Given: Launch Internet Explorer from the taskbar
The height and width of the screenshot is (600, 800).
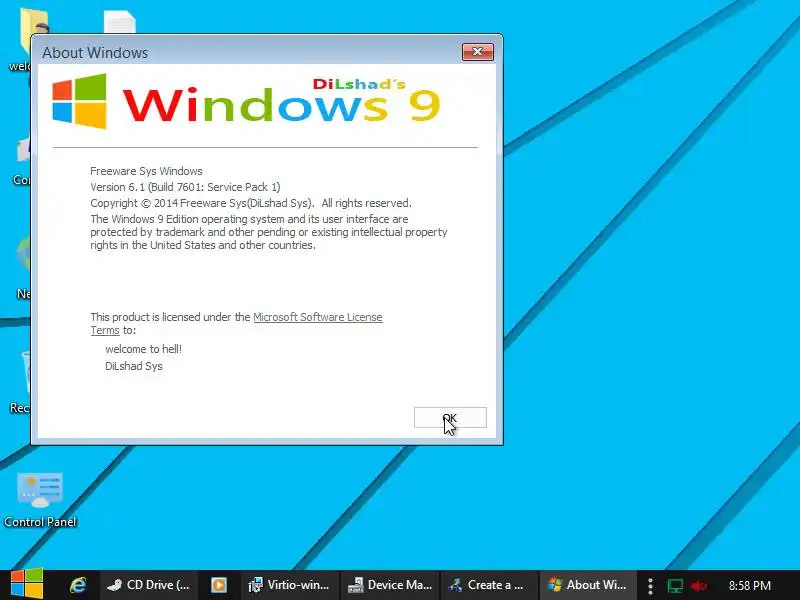Looking at the screenshot, I should tap(78, 585).
